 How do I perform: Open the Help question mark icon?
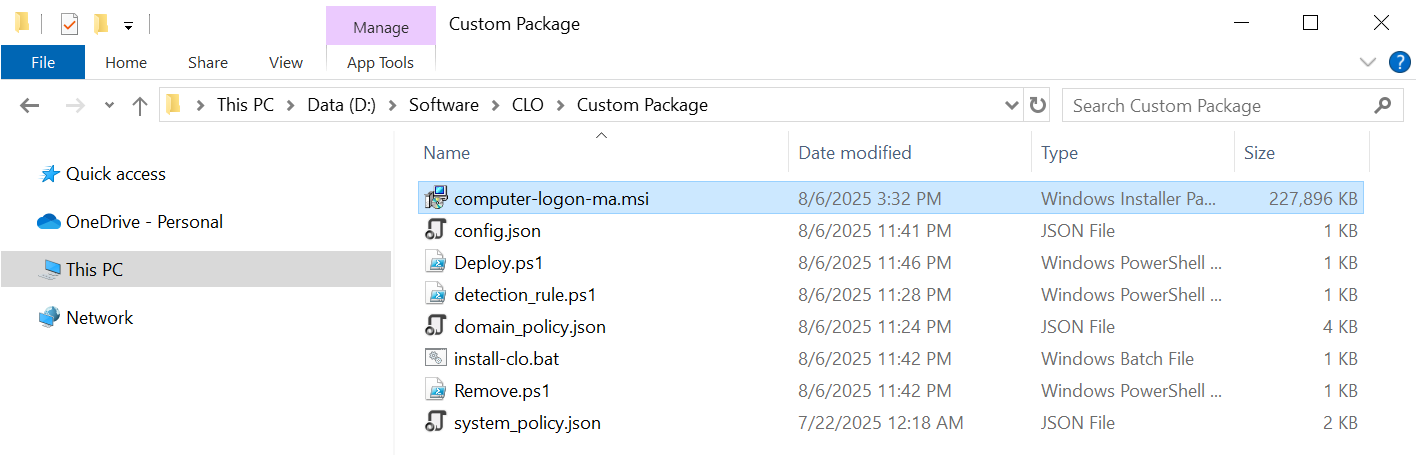(x=1400, y=62)
